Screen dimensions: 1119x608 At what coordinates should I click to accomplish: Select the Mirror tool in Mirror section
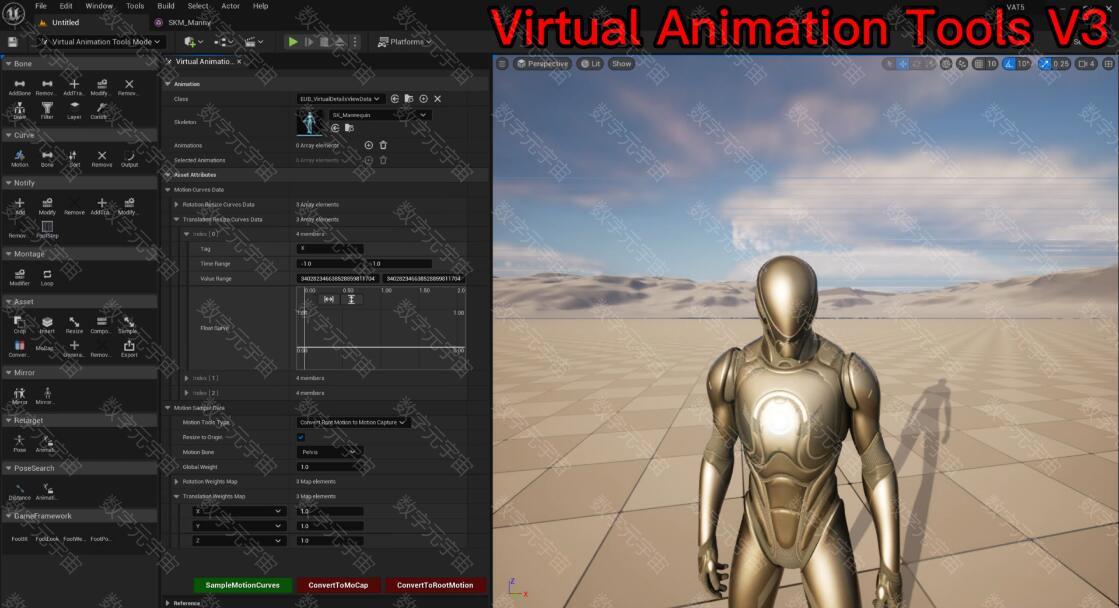(19, 396)
